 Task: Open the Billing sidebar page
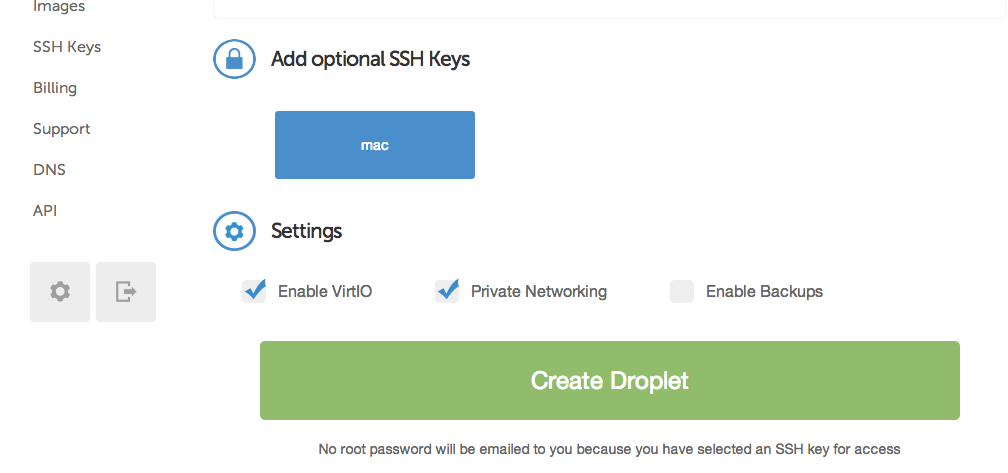pyautogui.click(x=55, y=88)
